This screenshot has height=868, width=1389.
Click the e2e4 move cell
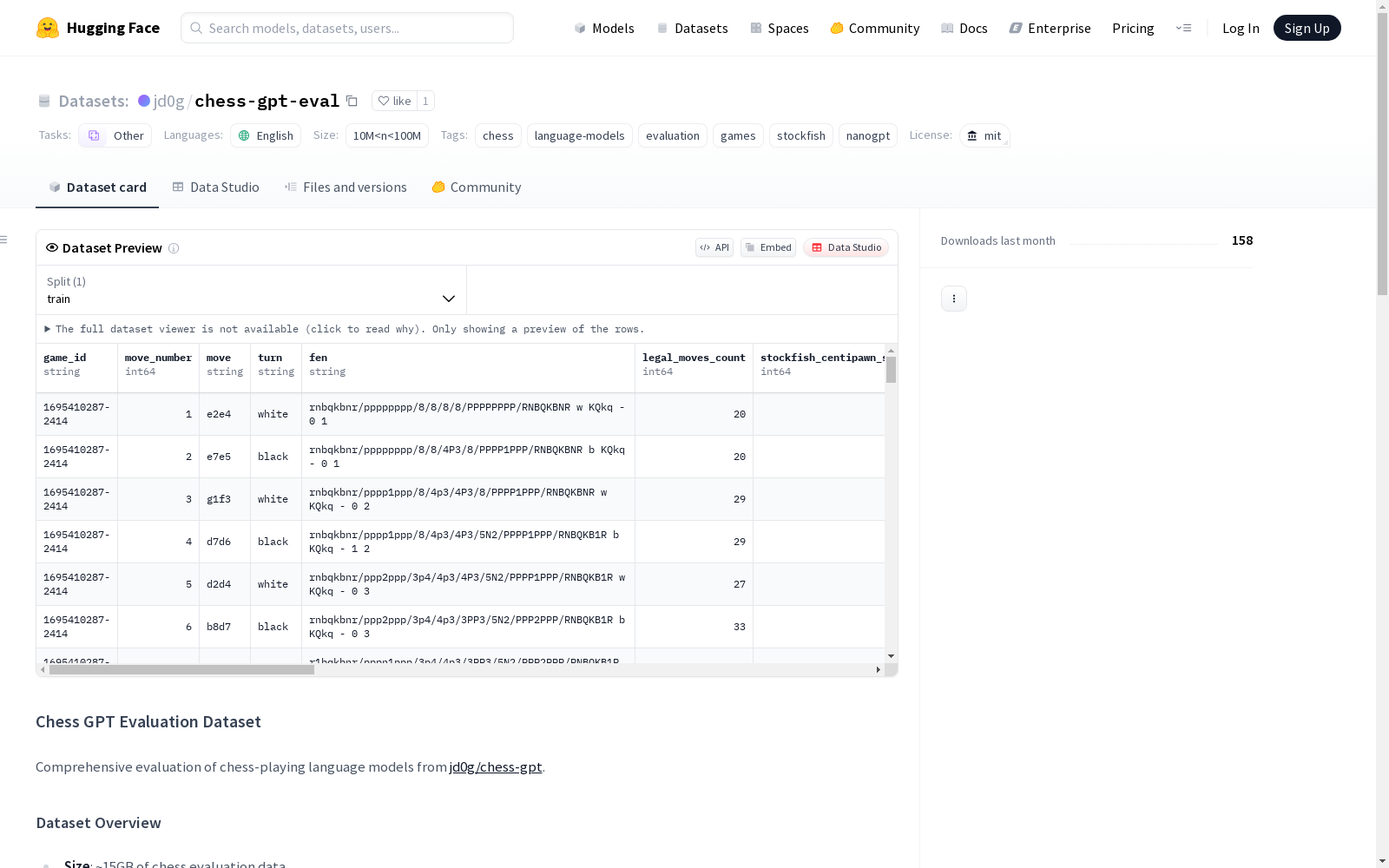coord(225,414)
